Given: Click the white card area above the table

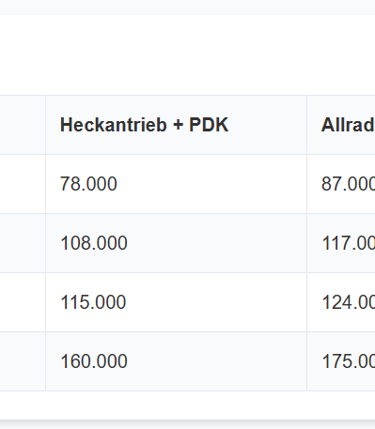Looking at the screenshot, I should click(187, 55).
